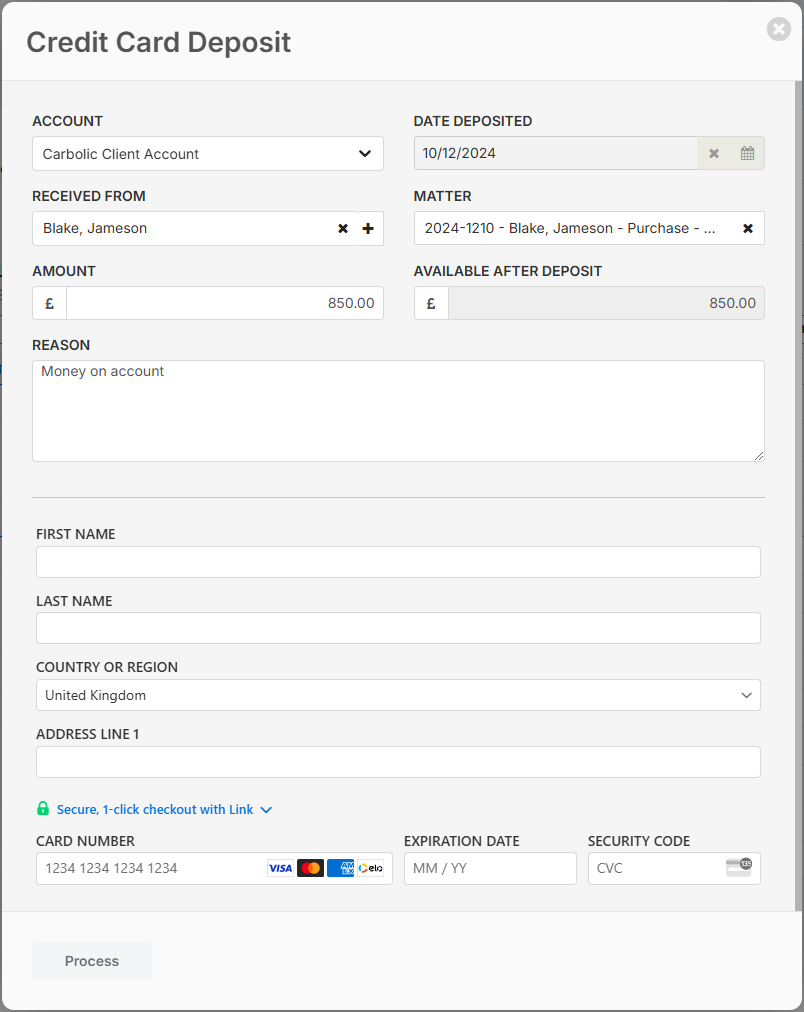The image size is (804, 1012).
Task: Remove the selected Matter
Action: pyautogui.click(x=747, y=229)
